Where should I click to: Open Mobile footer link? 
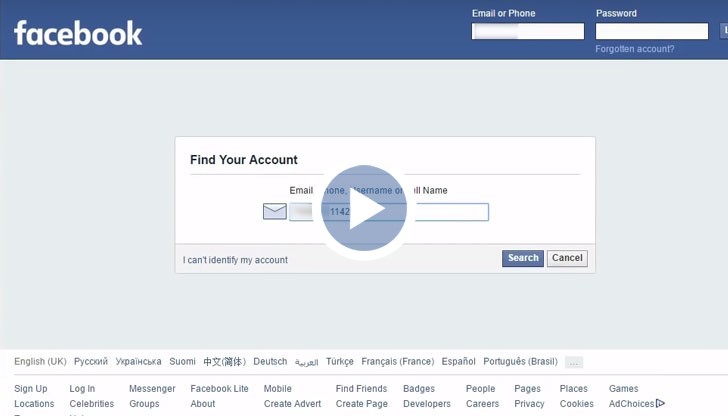278,389
